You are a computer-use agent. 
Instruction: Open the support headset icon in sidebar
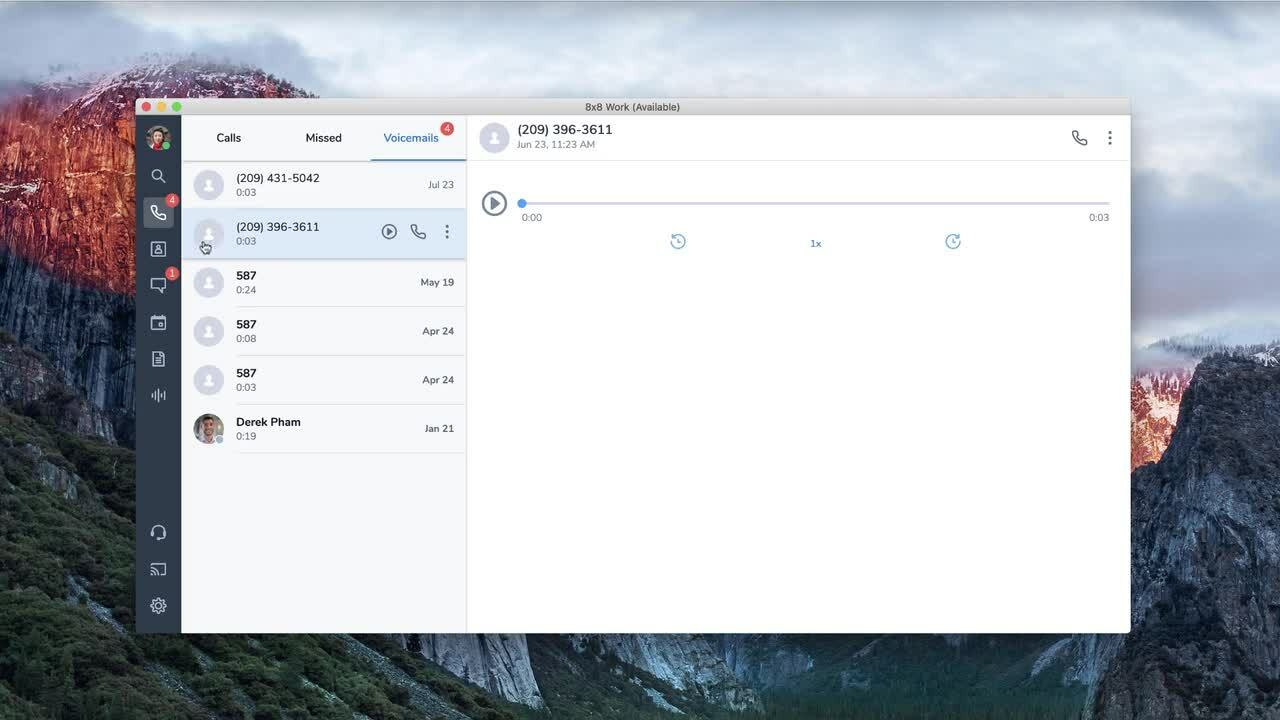[x=158, y=533]
